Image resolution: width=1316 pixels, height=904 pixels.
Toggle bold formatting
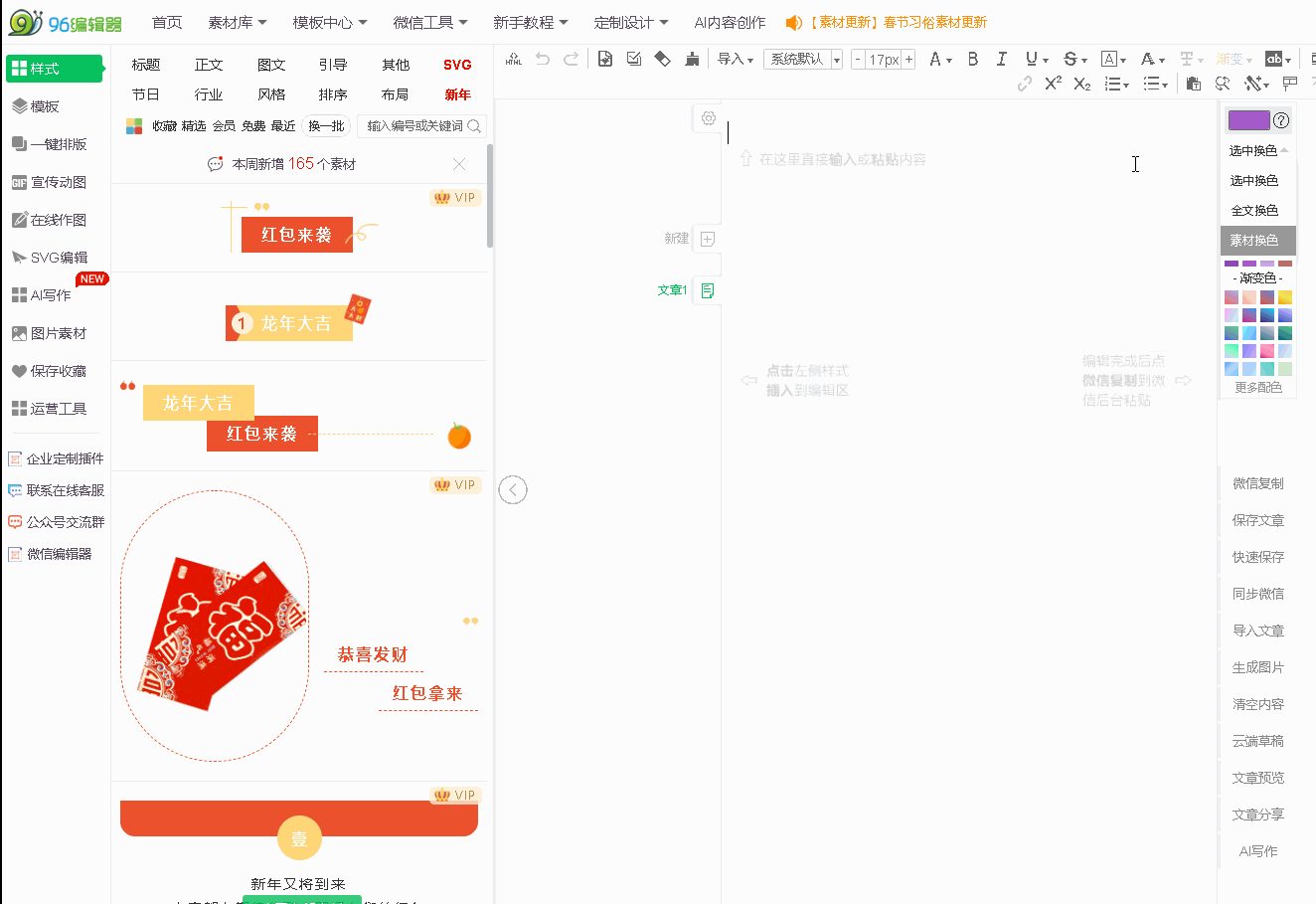point(973,60)
